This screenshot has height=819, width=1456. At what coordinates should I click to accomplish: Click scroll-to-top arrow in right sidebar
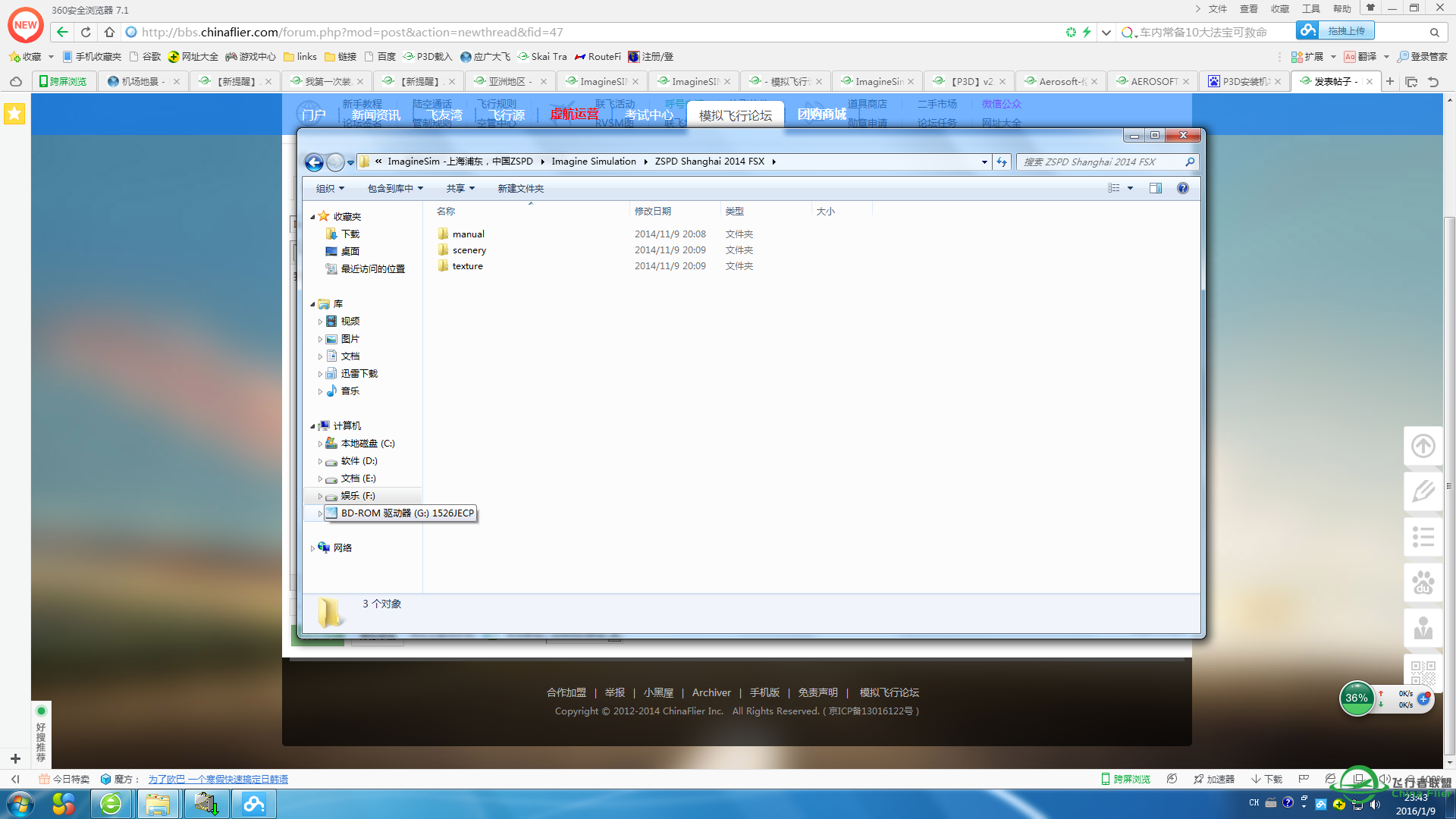(x=1423, y=446)
